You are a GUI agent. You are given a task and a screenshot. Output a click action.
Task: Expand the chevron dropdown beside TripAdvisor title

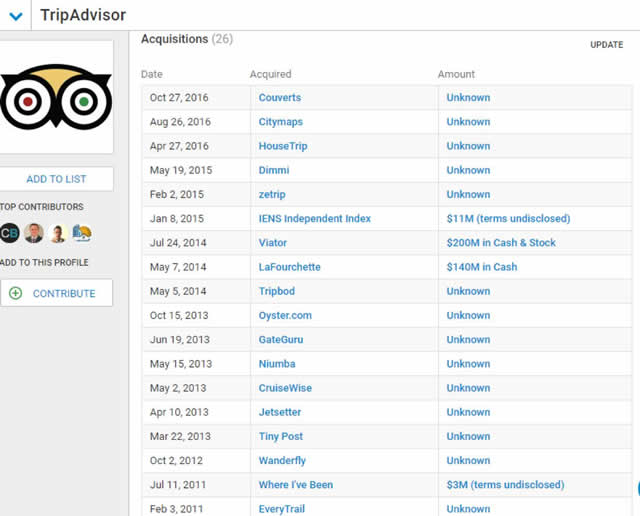pos(15,16)
